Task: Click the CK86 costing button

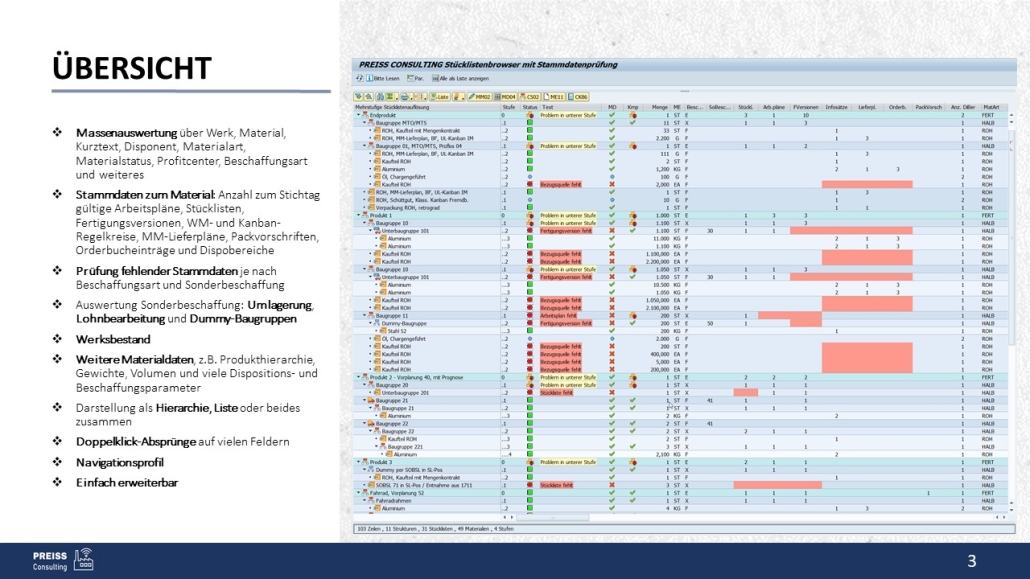Action: click(x=580, y=97)
